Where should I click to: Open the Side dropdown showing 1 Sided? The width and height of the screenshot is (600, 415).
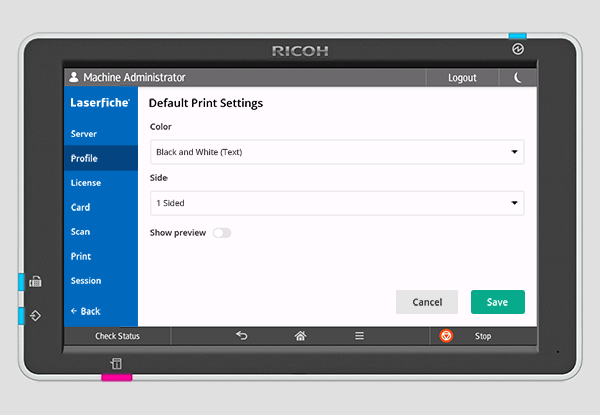[x=337, y=203]
